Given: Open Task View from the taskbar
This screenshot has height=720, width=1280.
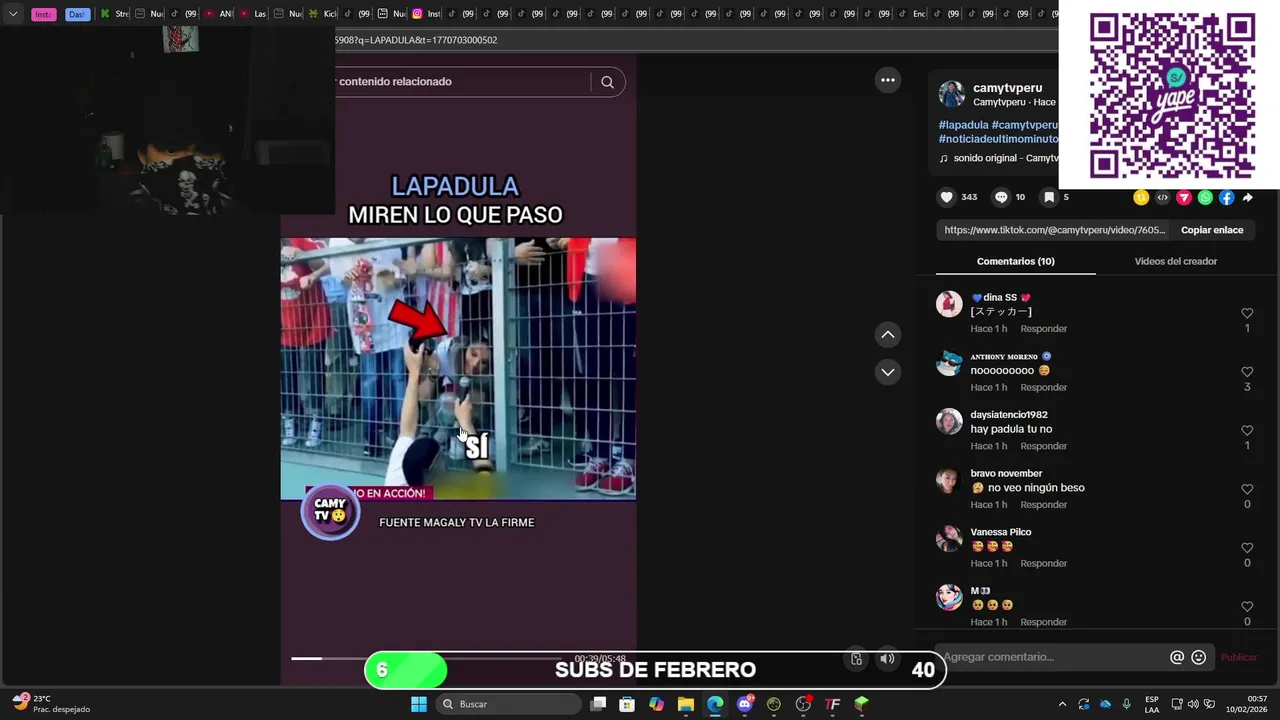Looking at the screenshot, I should (x=598, y=704).
